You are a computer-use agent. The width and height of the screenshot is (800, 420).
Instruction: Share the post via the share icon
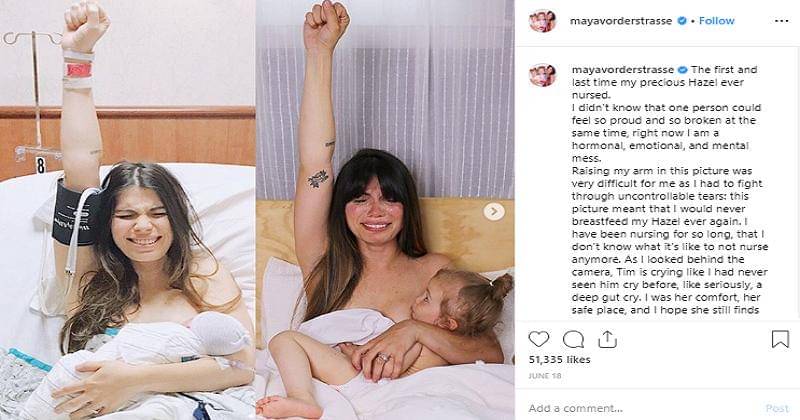pyautogui.click(x=607, y=339)
